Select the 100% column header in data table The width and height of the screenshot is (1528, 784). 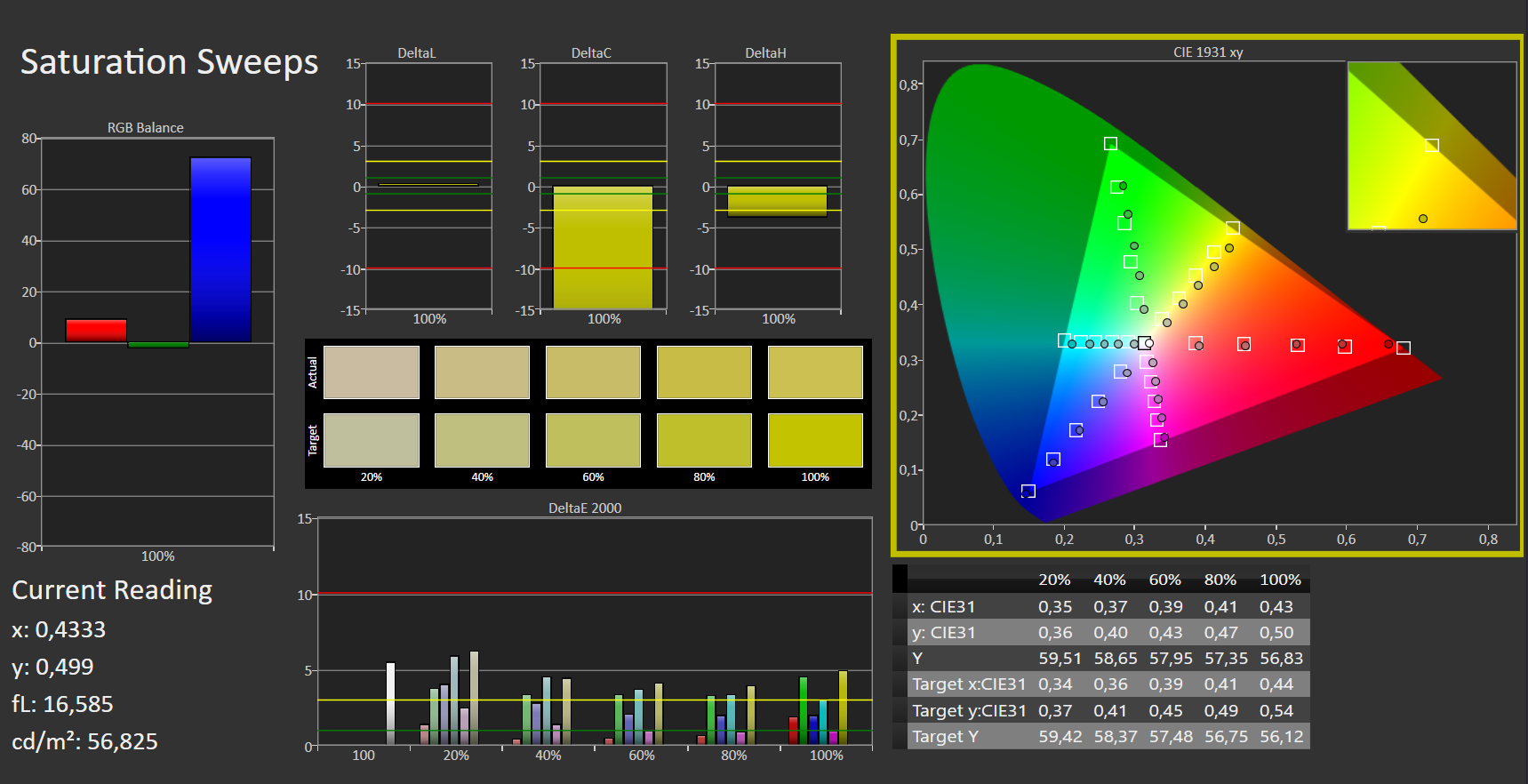(1280, 580)
